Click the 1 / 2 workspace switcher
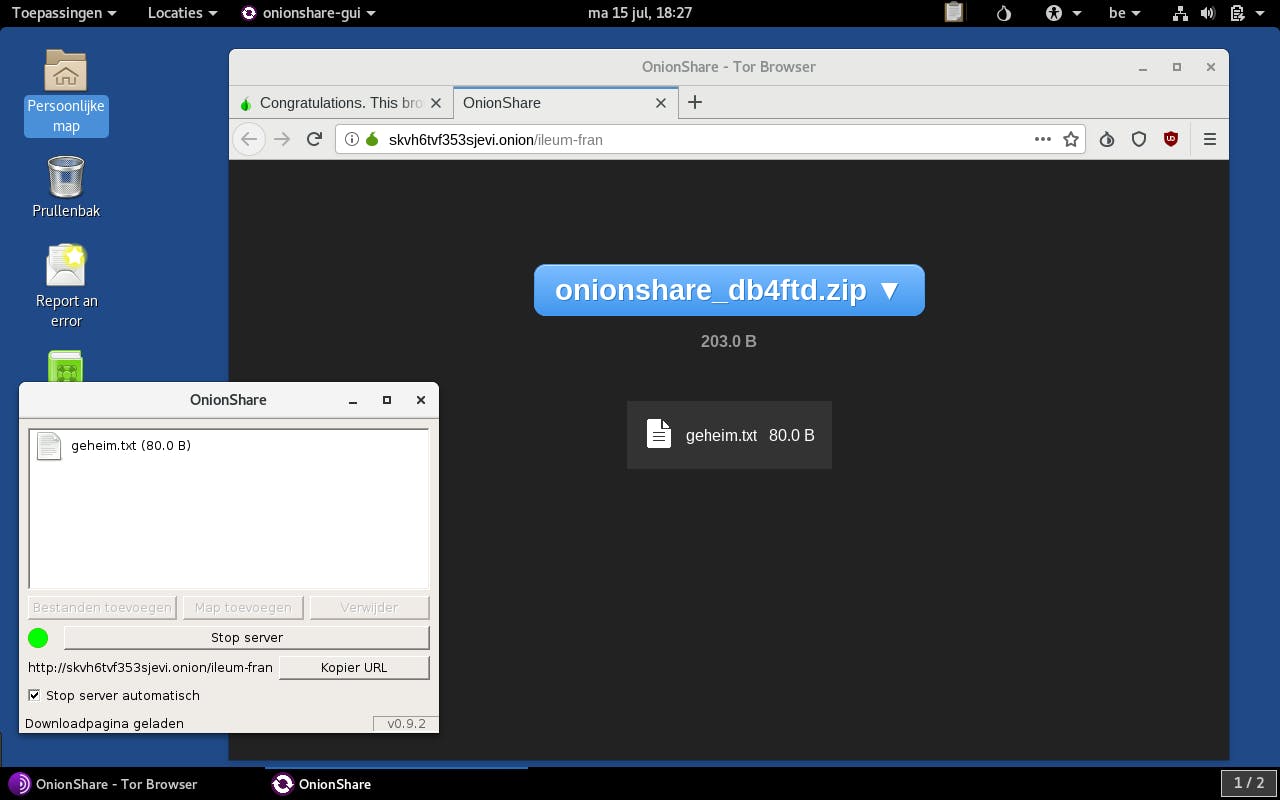Image resolution: width=1280 pixels, height=800 pixels. pos(1249,783)
